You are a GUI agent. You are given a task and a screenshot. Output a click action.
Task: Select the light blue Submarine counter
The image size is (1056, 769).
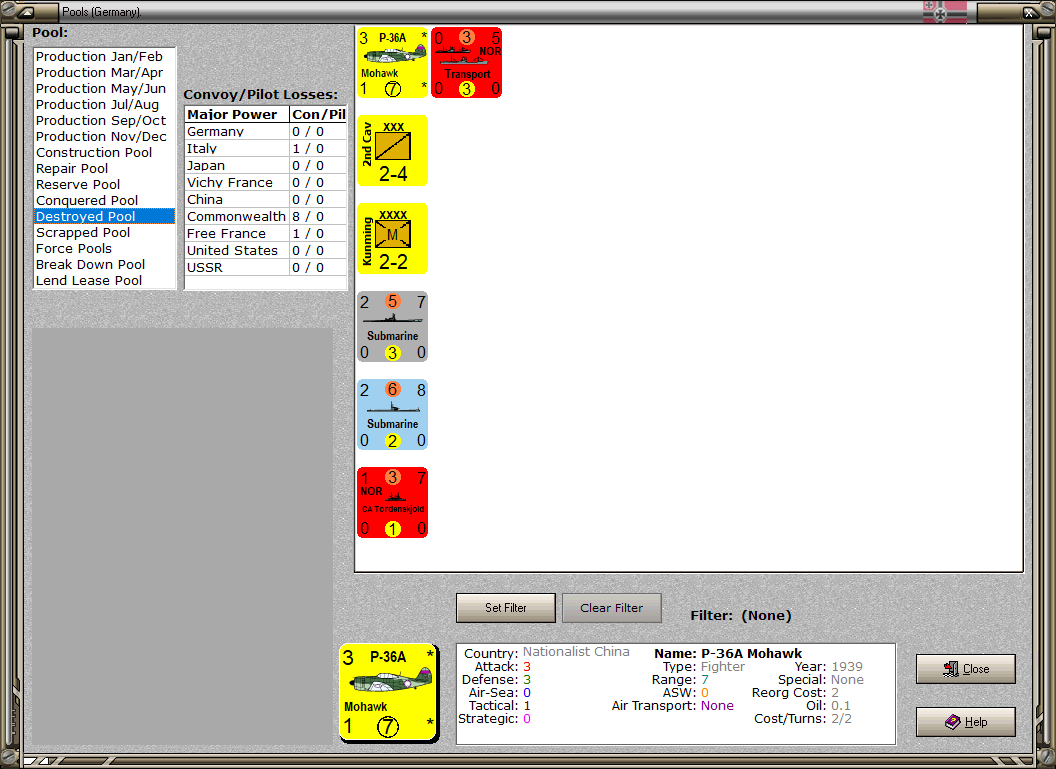click(393, 414)
